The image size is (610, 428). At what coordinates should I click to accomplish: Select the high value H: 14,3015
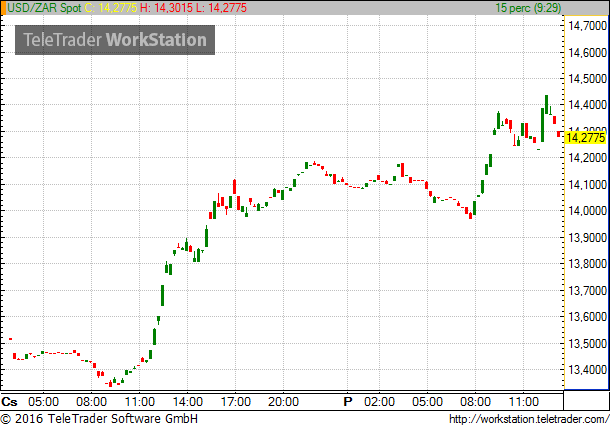(167, 8)
